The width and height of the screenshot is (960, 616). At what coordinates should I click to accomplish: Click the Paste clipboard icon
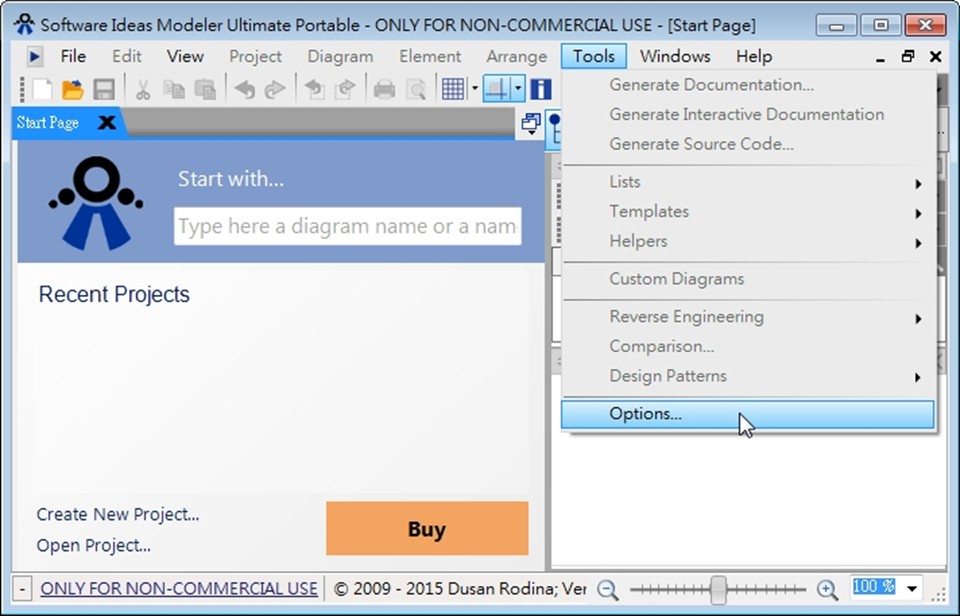click(x=205, y=89)
